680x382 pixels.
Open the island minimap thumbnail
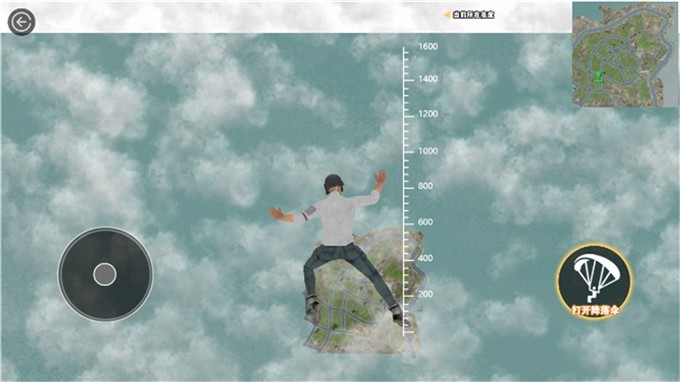[624, 54]
